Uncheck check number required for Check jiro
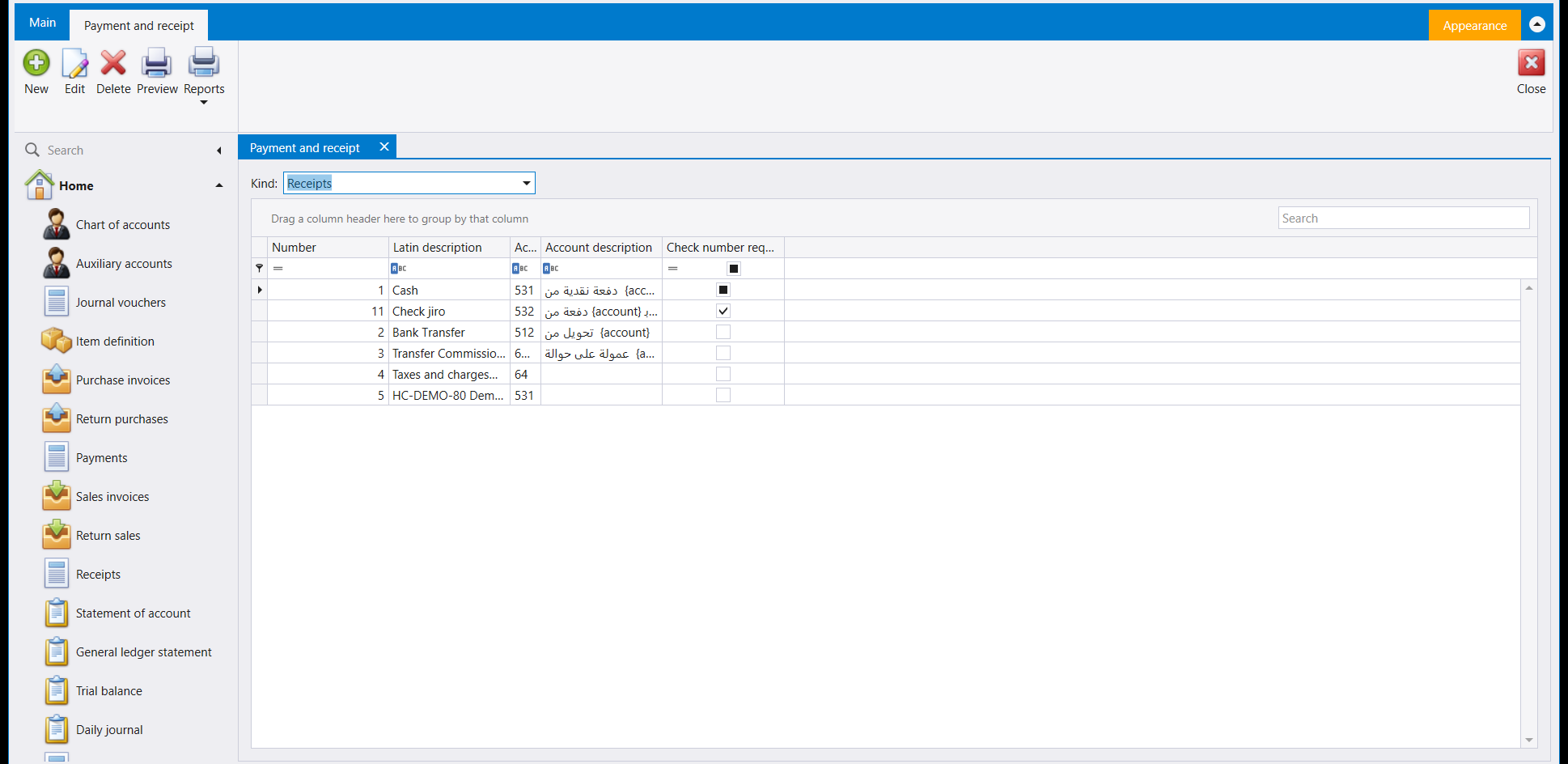The width and height of the screenshot is (1568, 764). (x=723, y=311)
